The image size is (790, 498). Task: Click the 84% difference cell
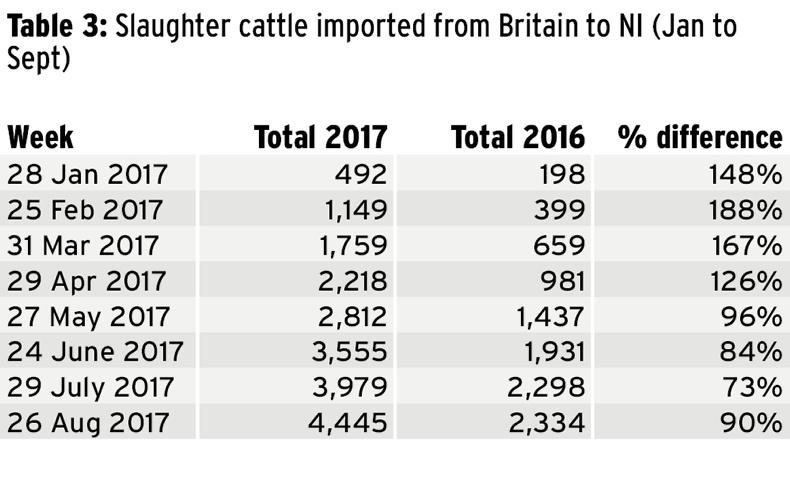coord(757,351)
